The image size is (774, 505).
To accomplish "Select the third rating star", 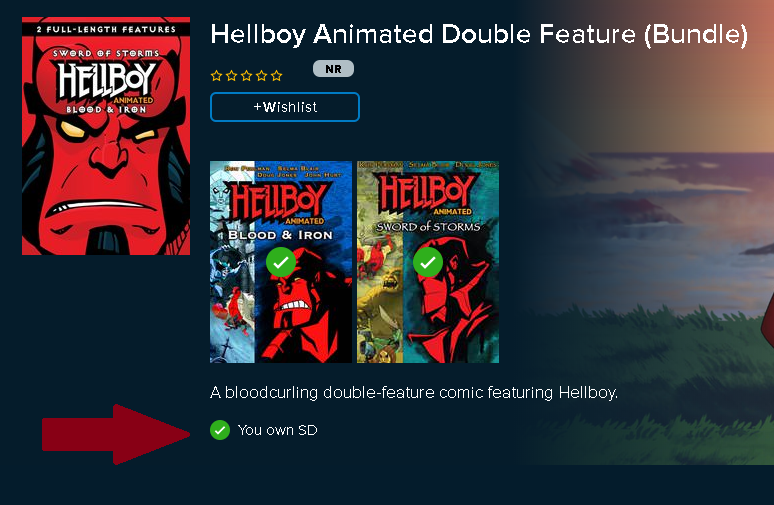I will click(246, 76).
